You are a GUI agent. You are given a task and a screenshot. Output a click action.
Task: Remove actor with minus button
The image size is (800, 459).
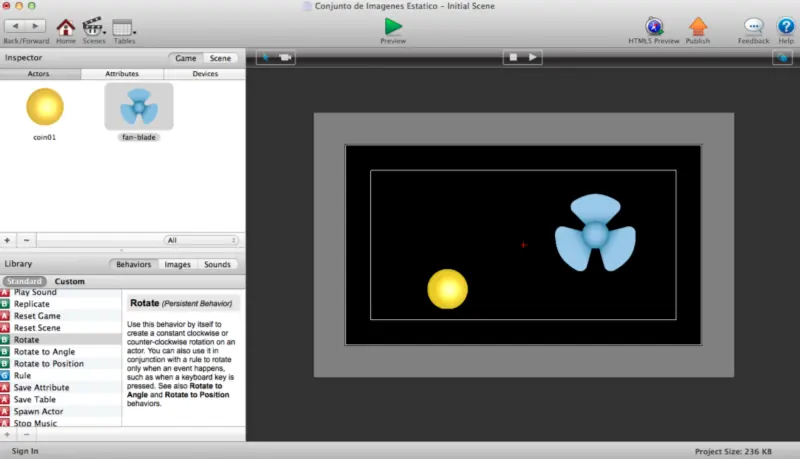pyautogui.click(x=27, y=240)
